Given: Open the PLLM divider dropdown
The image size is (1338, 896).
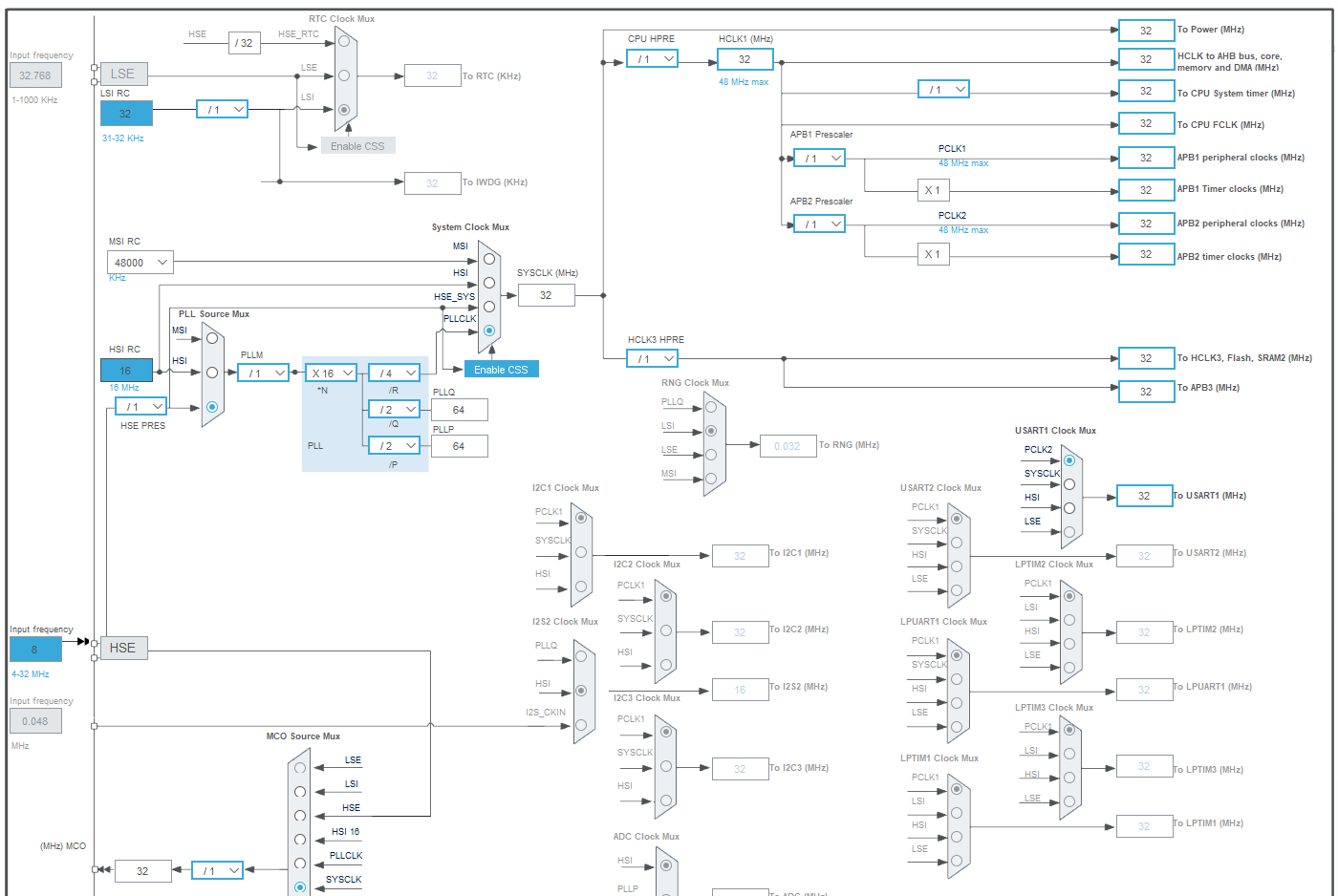Looking at the screenshot, I should coord(263,373).
